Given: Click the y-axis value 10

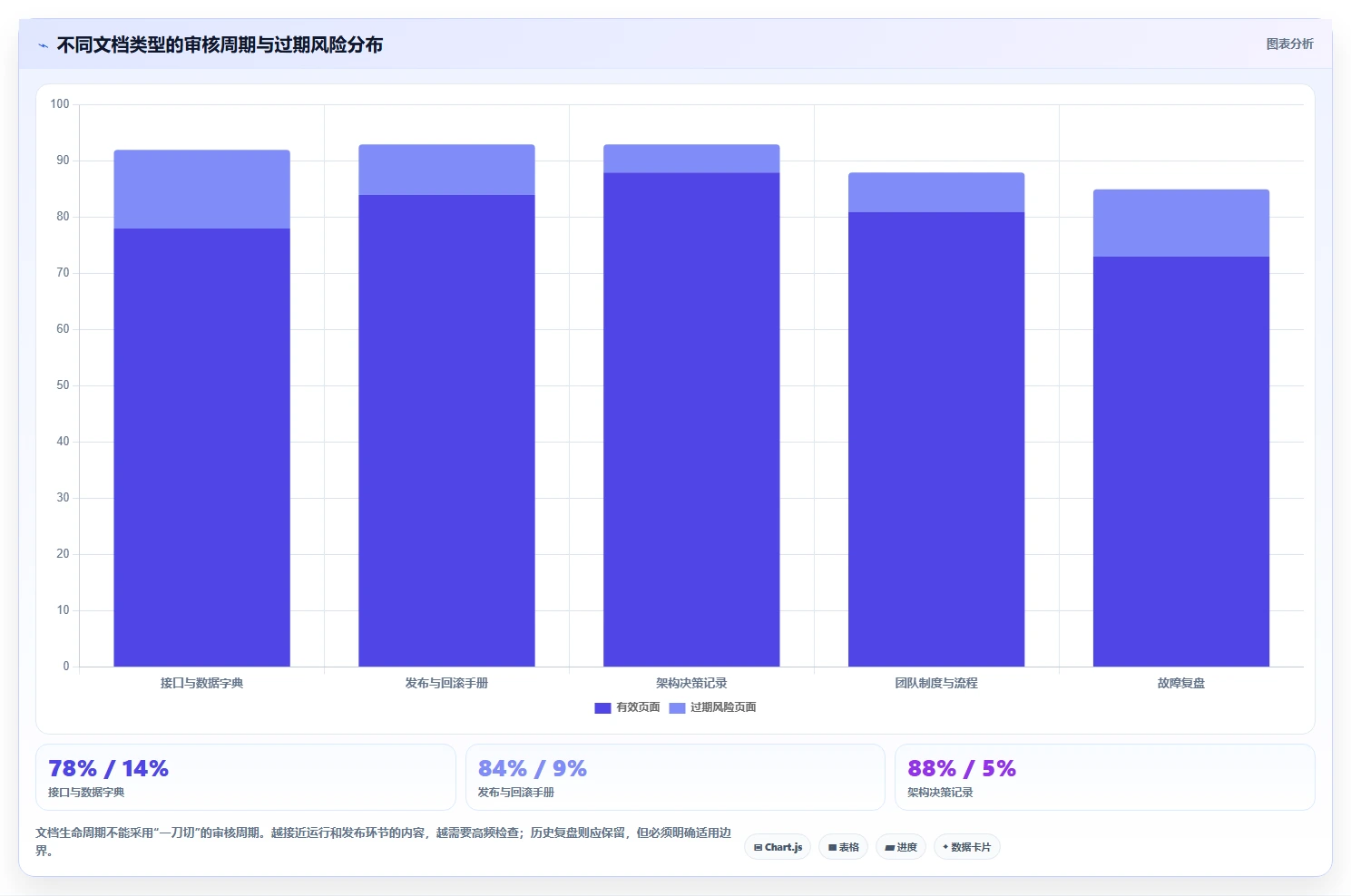Looking at the screenshot, I should click(63, 610).
